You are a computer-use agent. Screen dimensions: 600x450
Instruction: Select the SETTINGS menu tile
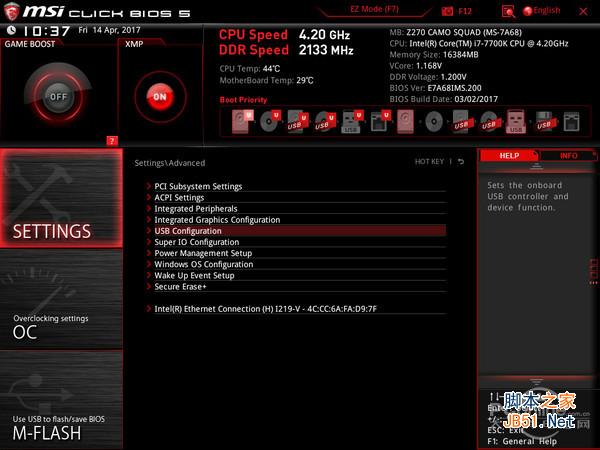tap(61, 197)
